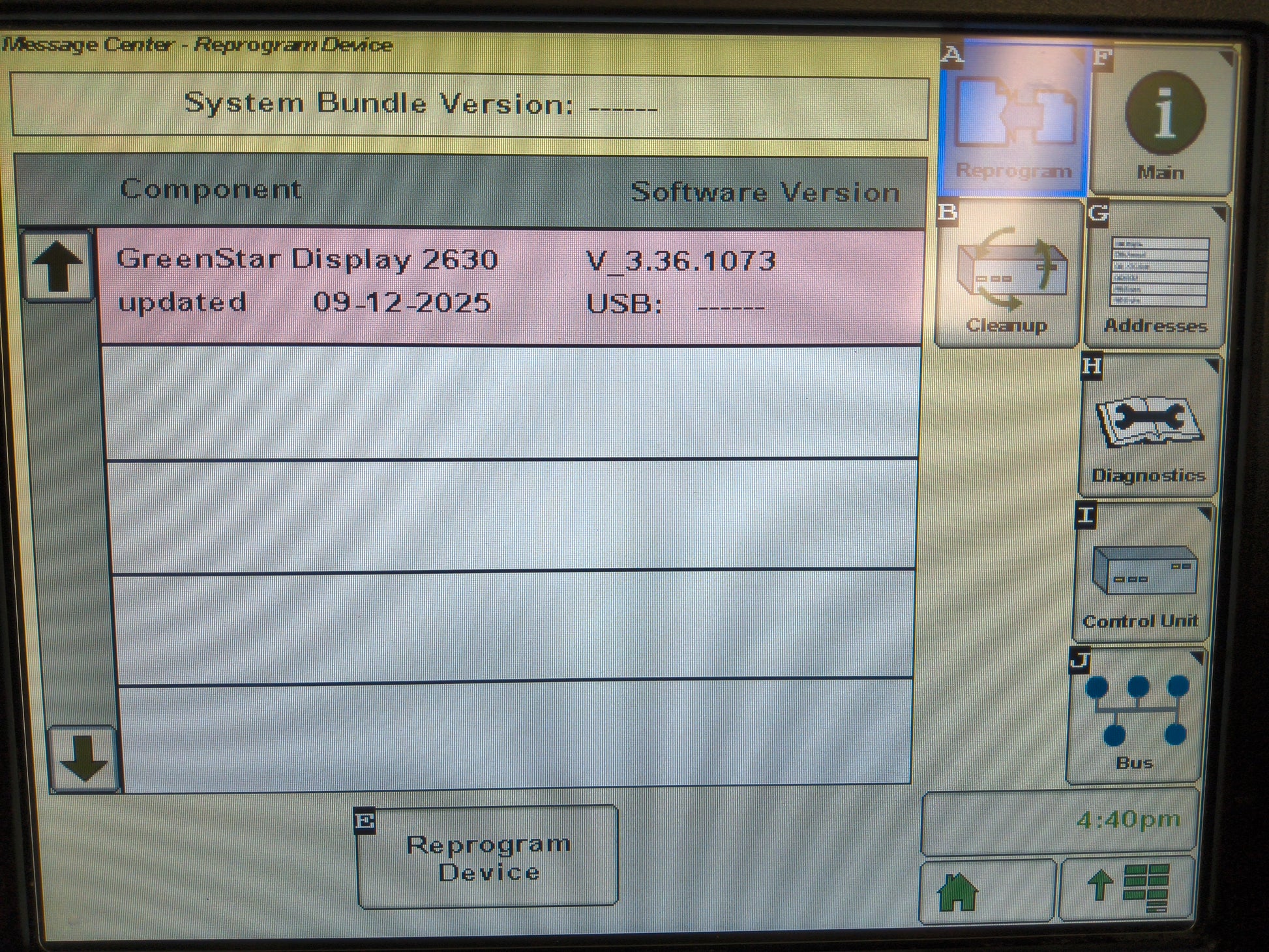The width and height of the screenshot is (1269, 952).
Task: Click the Software Version column header
Action: [766, 193]
